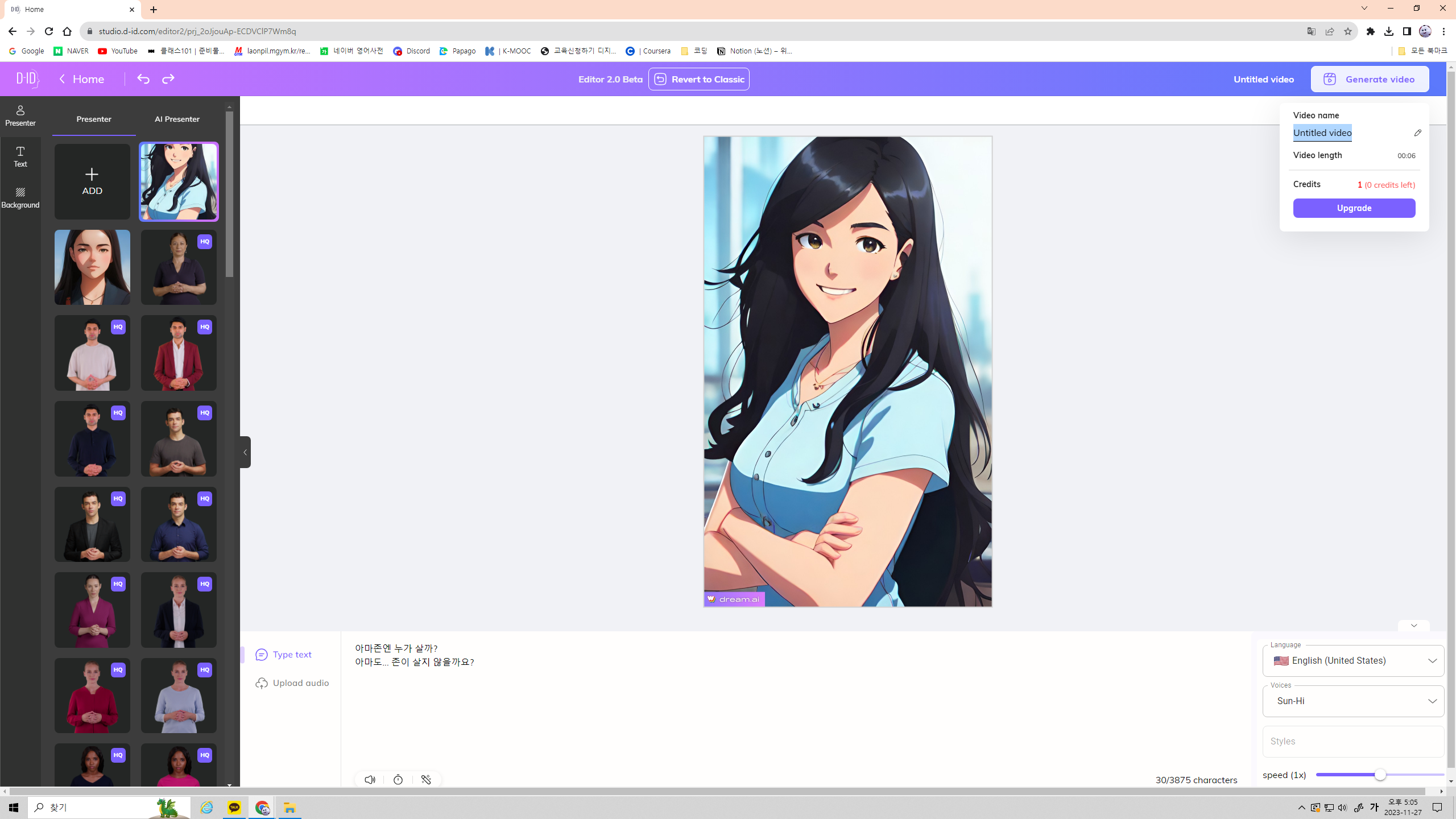
Task: Open Internet Explorer from the taskbar
Action: (x=206, y=808)
